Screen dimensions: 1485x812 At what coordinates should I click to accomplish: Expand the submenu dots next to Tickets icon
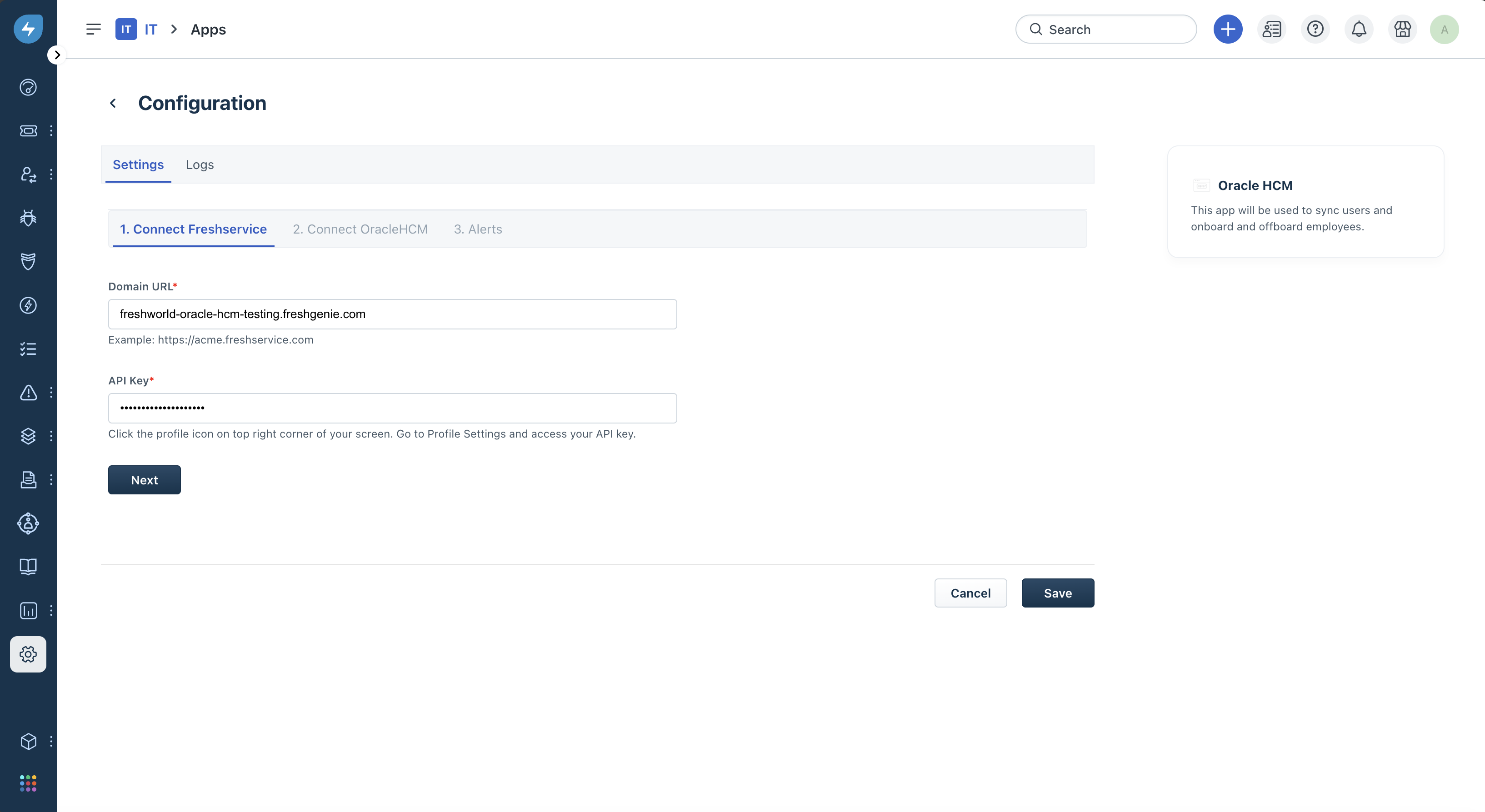[51, 131]
